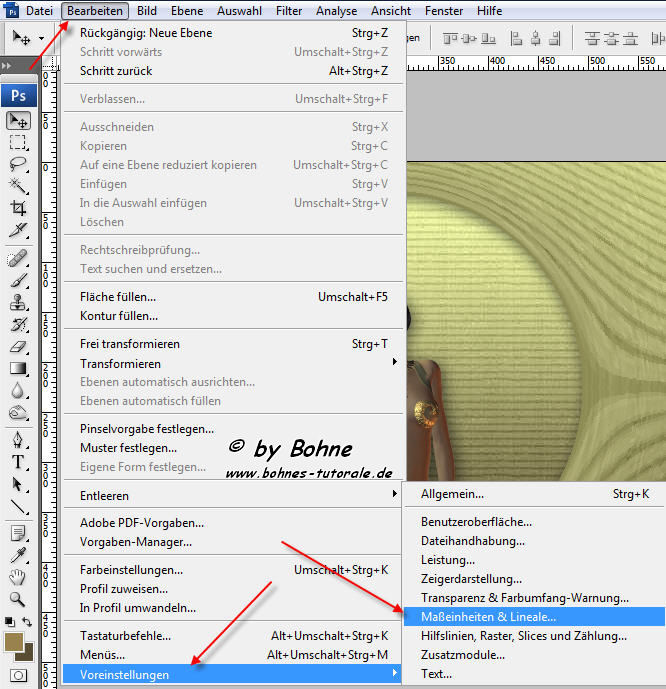
Task: Open the Filter menu
Action: click(x=289, y=11)
